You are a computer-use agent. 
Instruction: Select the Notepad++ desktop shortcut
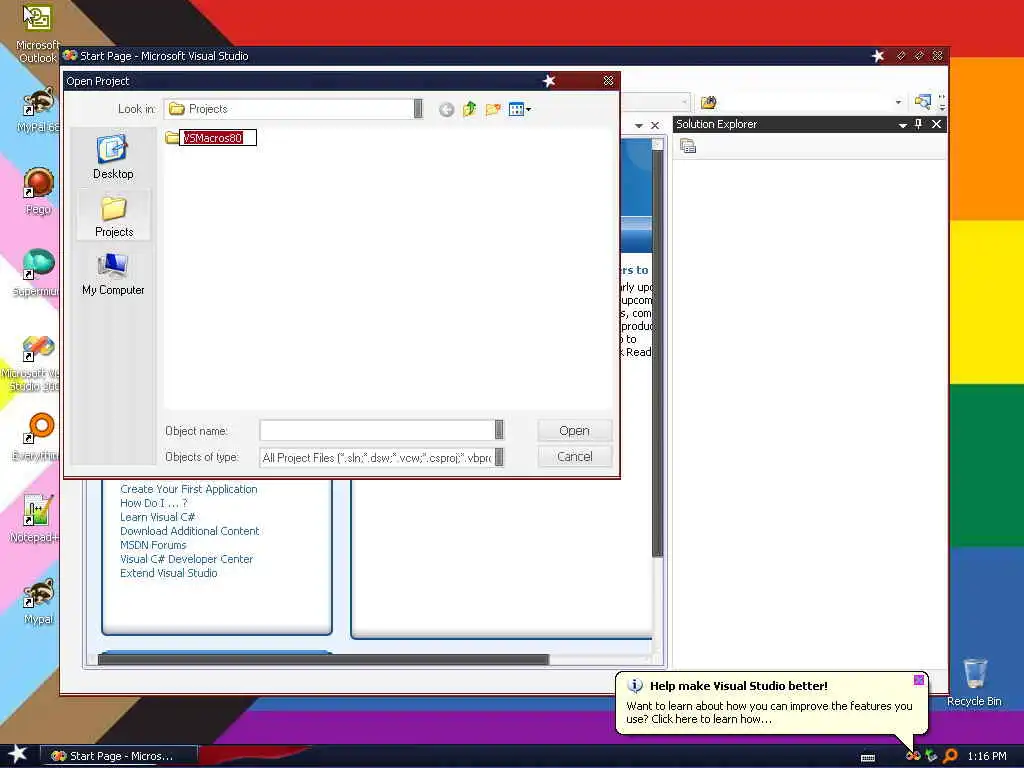click(x=35, y=519)
